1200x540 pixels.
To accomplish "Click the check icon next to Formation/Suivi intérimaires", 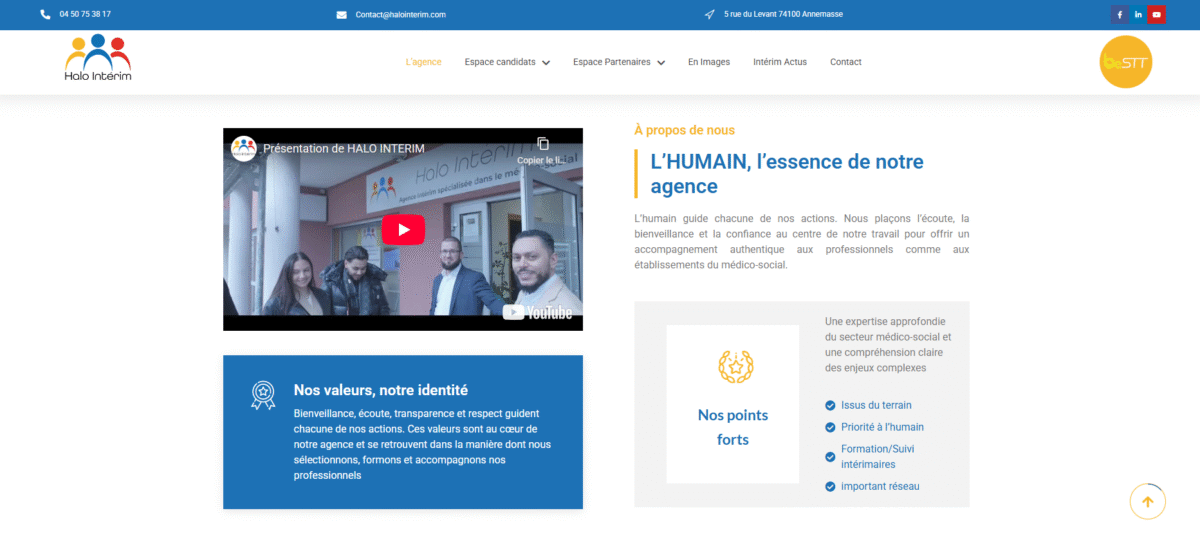I will pos(830,457).
